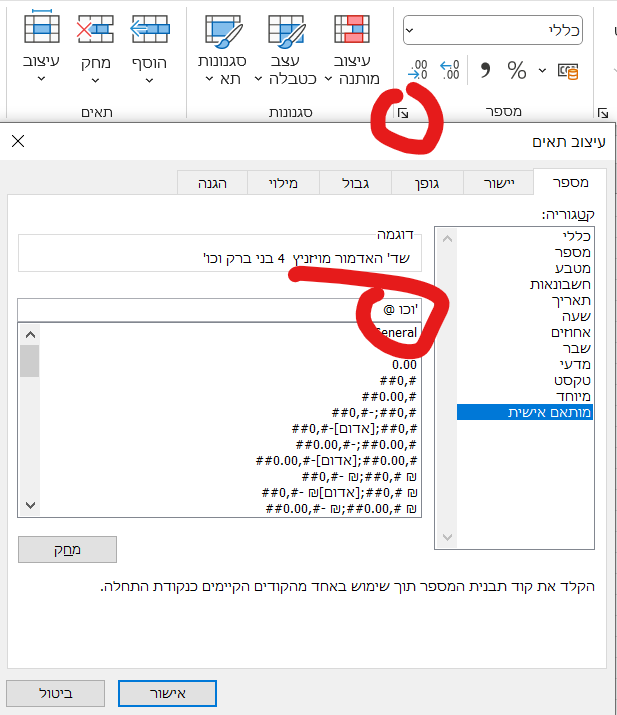Screen dimensions: 617x715
Task: Select the מספר category in list
Action: pos(525,252)
